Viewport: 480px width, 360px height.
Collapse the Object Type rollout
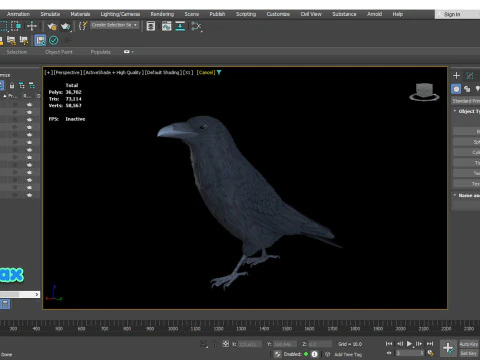(466, 111)
